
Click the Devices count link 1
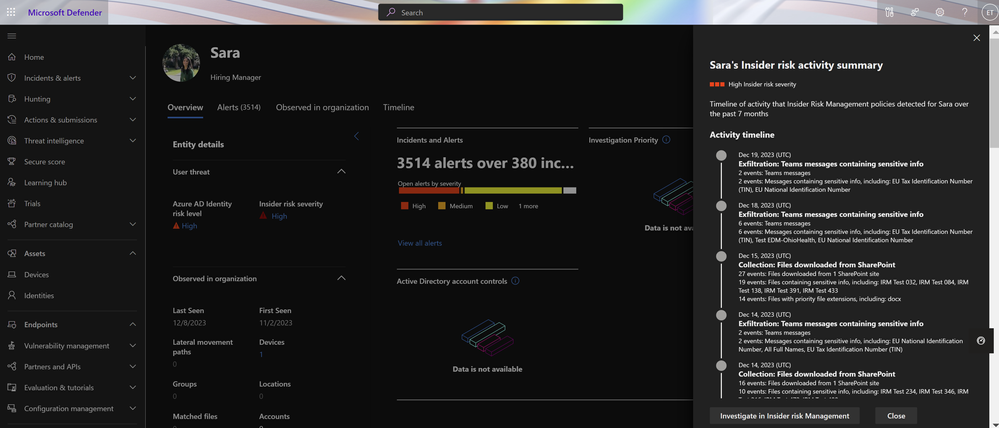coord(261,354)
